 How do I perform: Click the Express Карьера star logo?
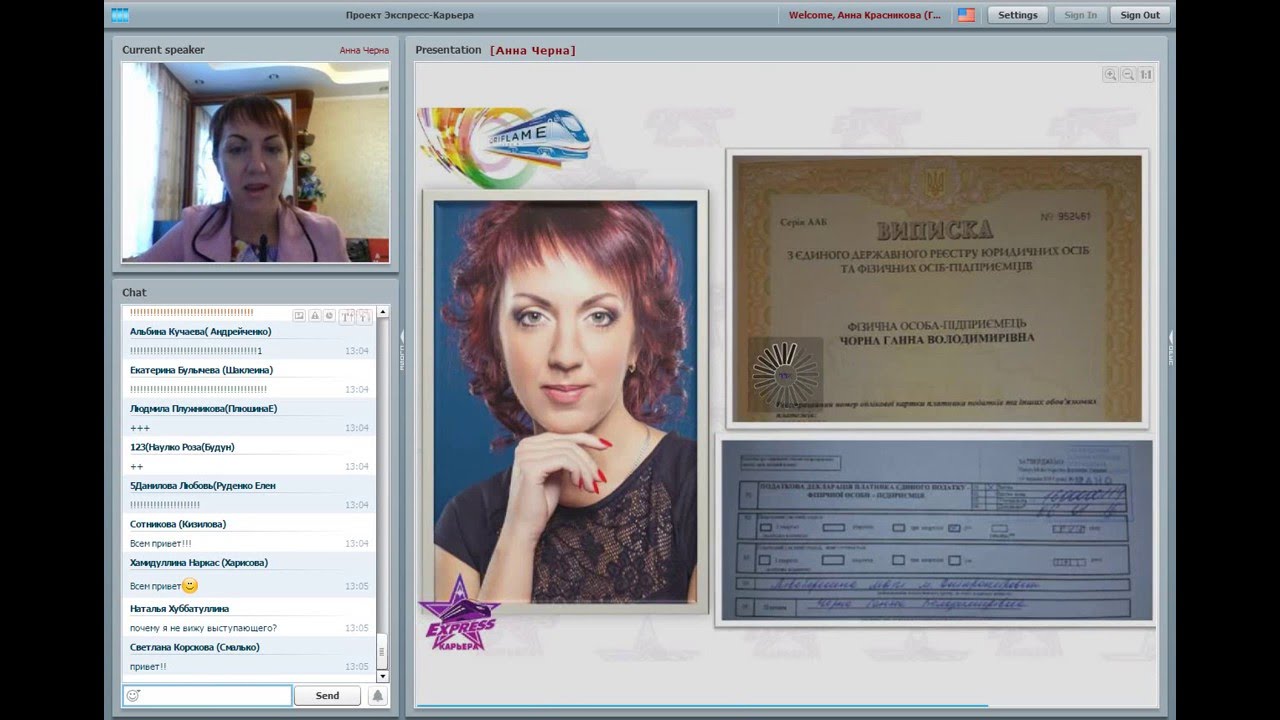point(460,613)
